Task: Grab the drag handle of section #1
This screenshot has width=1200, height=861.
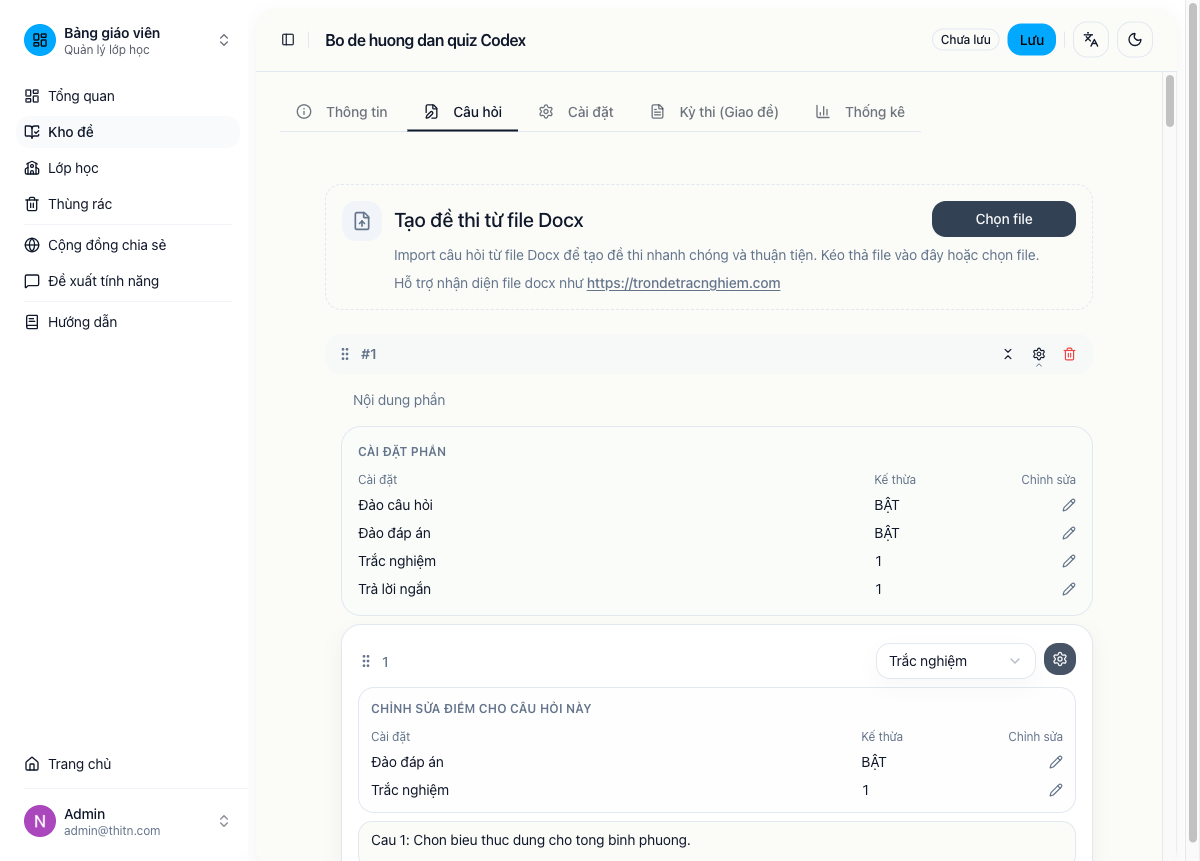Action: click(x=345, y=354)
